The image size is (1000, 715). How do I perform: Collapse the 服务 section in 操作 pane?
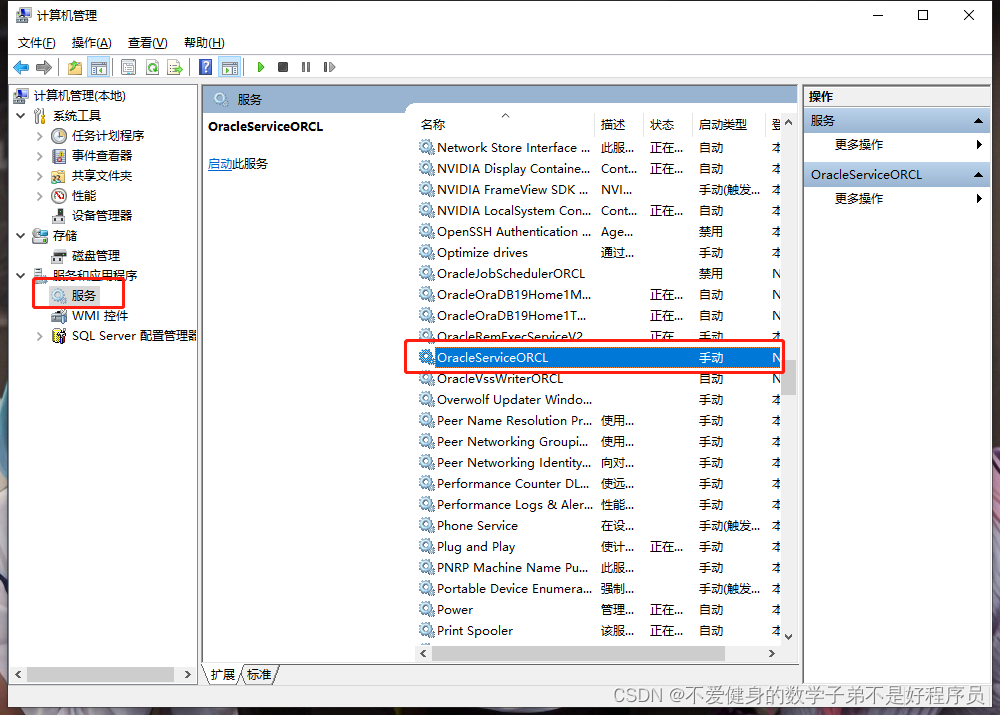coord(978,121)
